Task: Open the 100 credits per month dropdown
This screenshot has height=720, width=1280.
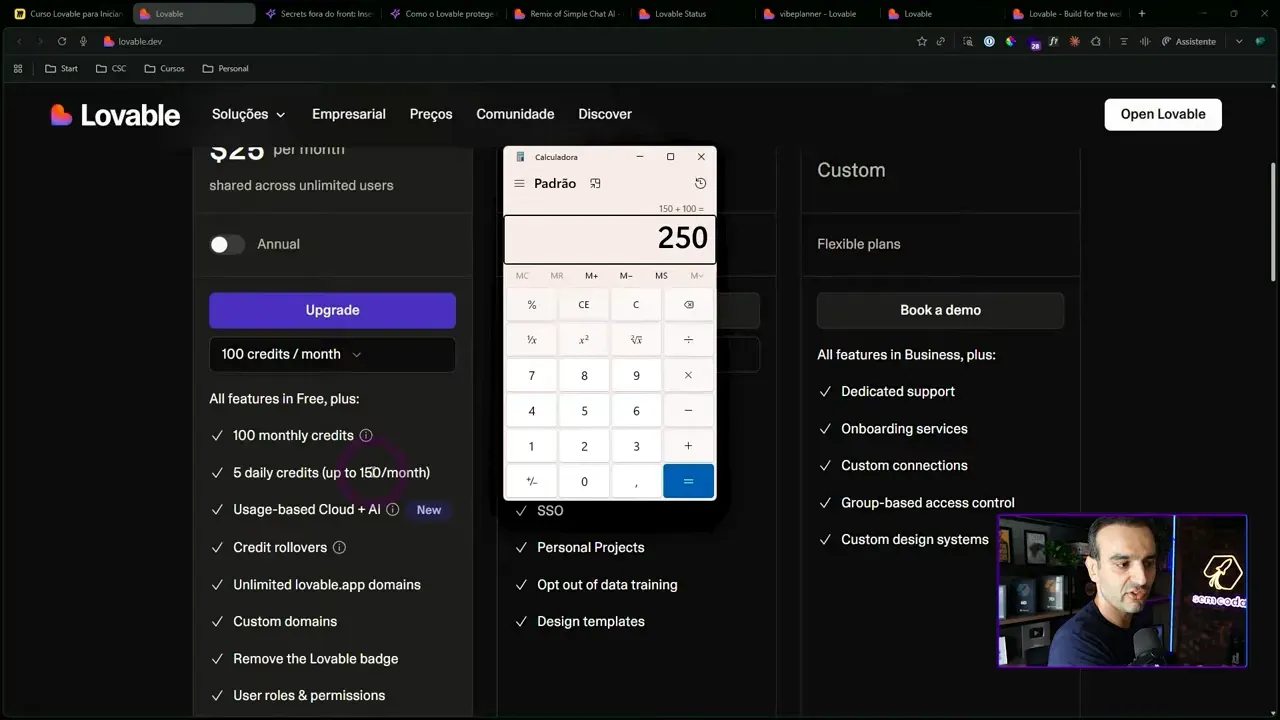Action: point(331,354)
